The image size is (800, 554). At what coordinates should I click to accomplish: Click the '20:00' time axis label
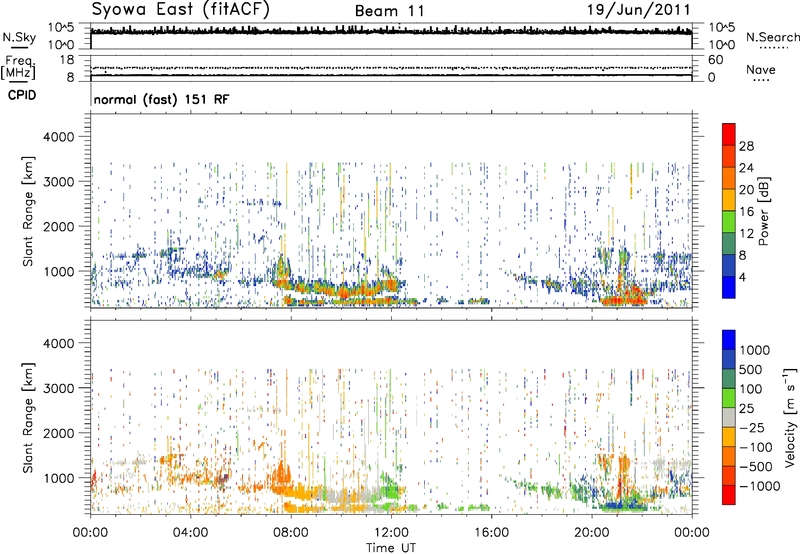click(x=592, y=533)
